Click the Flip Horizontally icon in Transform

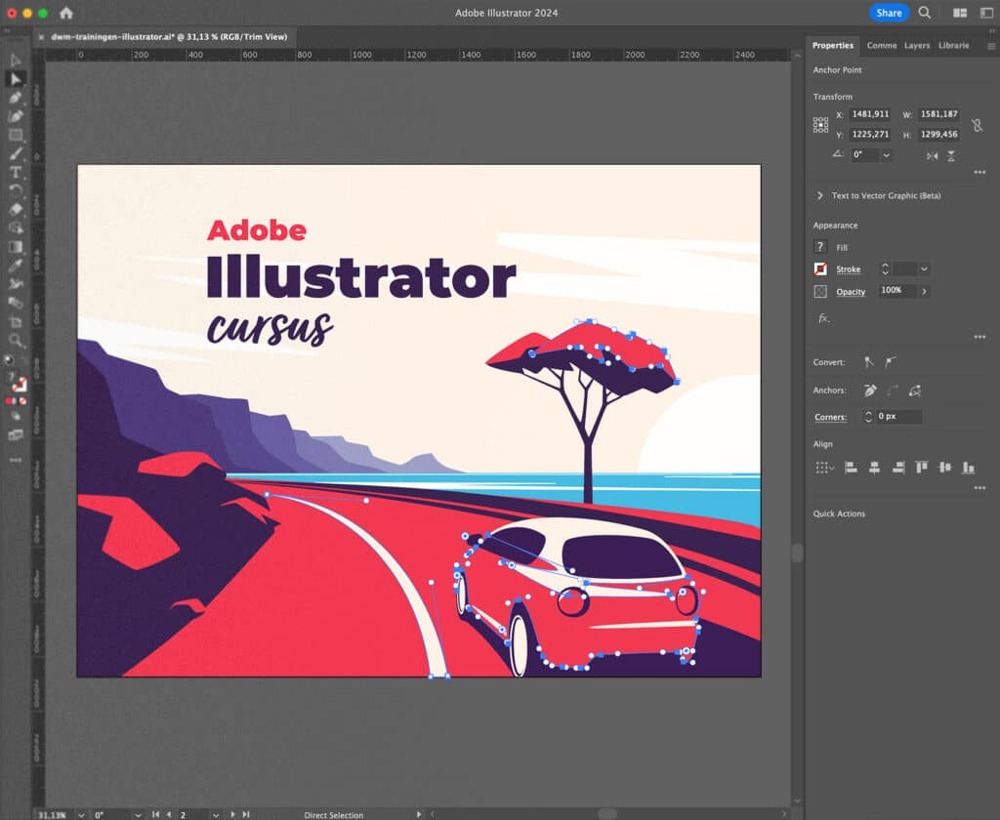pos(932,156)
